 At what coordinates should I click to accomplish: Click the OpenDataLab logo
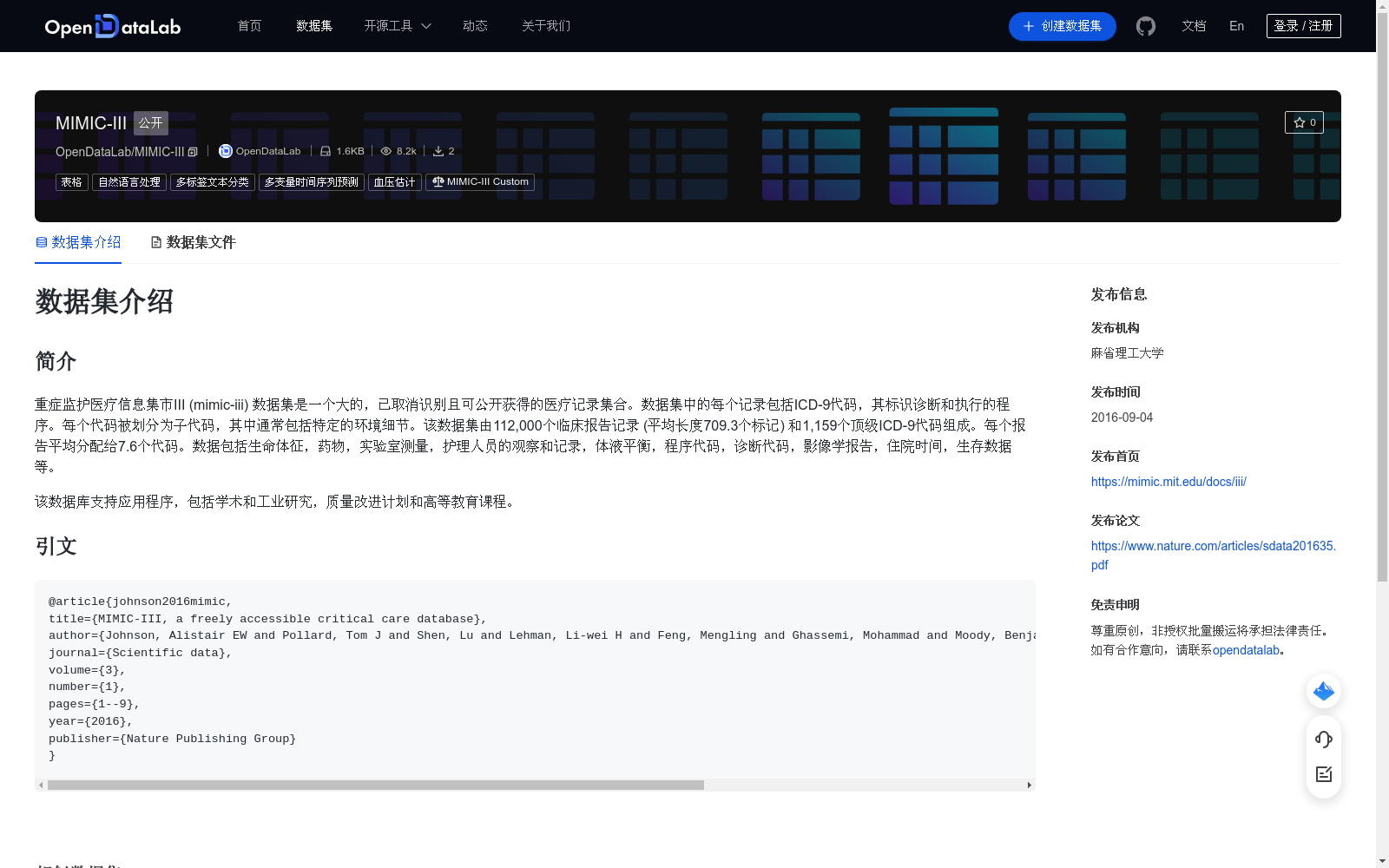coord(112,26)
